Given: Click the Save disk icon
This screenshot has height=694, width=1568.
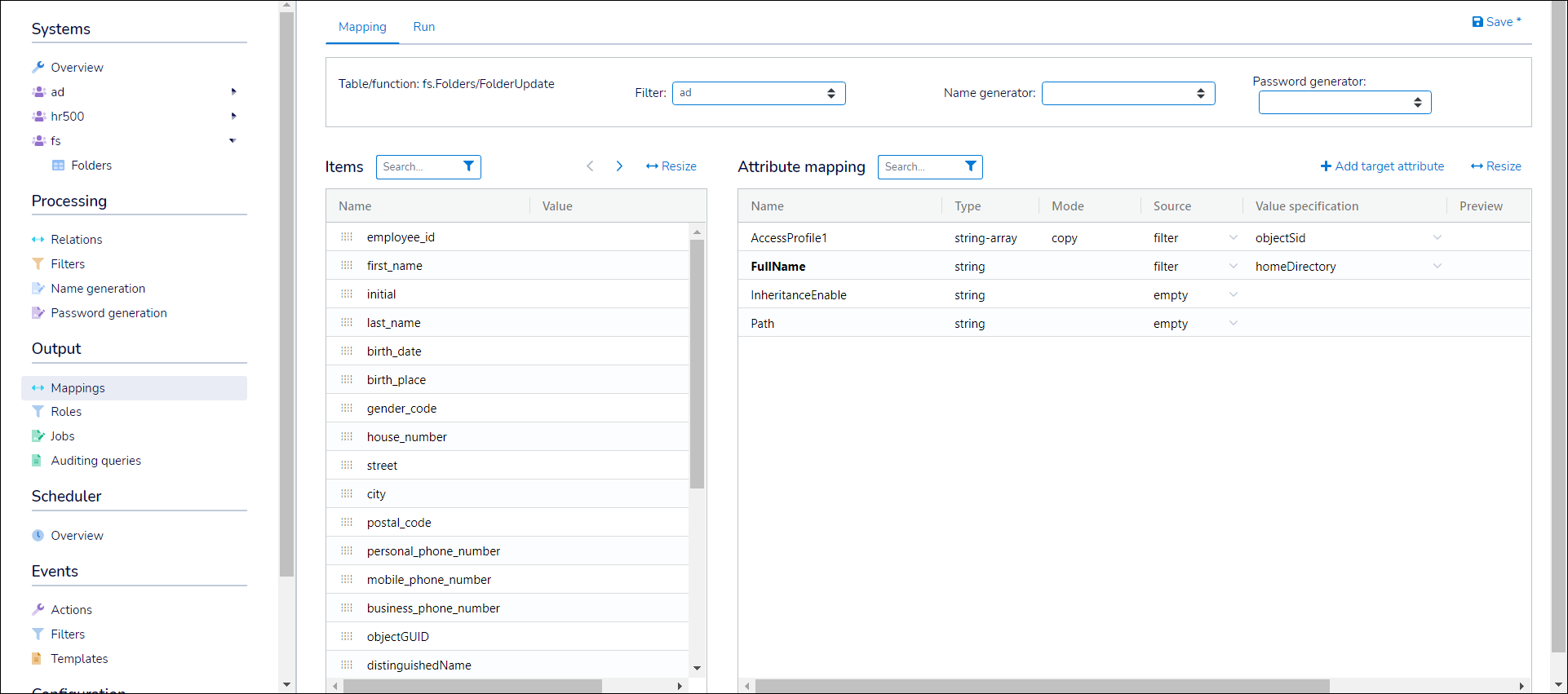Looking at the screenshot, I should tap(1477, 22).
